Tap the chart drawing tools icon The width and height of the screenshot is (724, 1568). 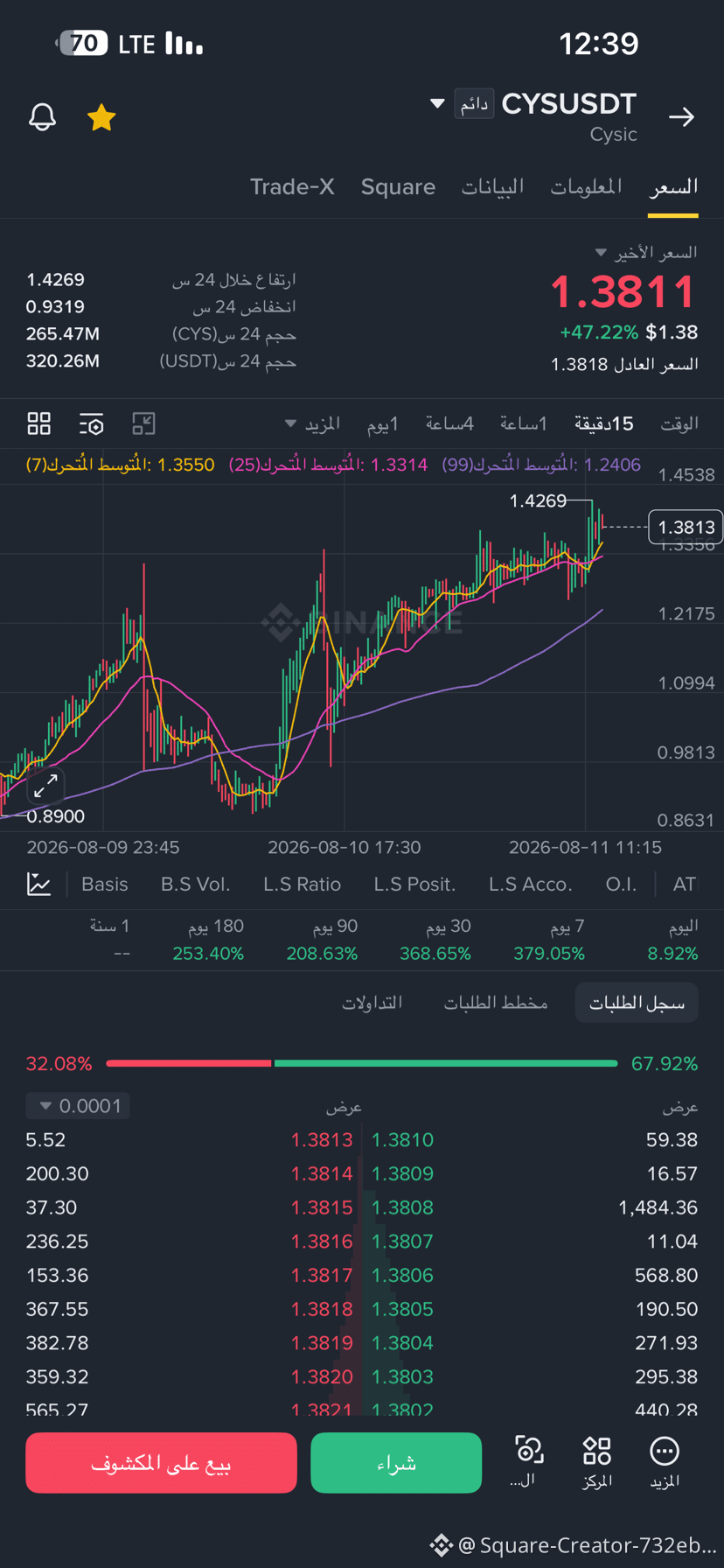pyautogui.click(x=143, y=424)
